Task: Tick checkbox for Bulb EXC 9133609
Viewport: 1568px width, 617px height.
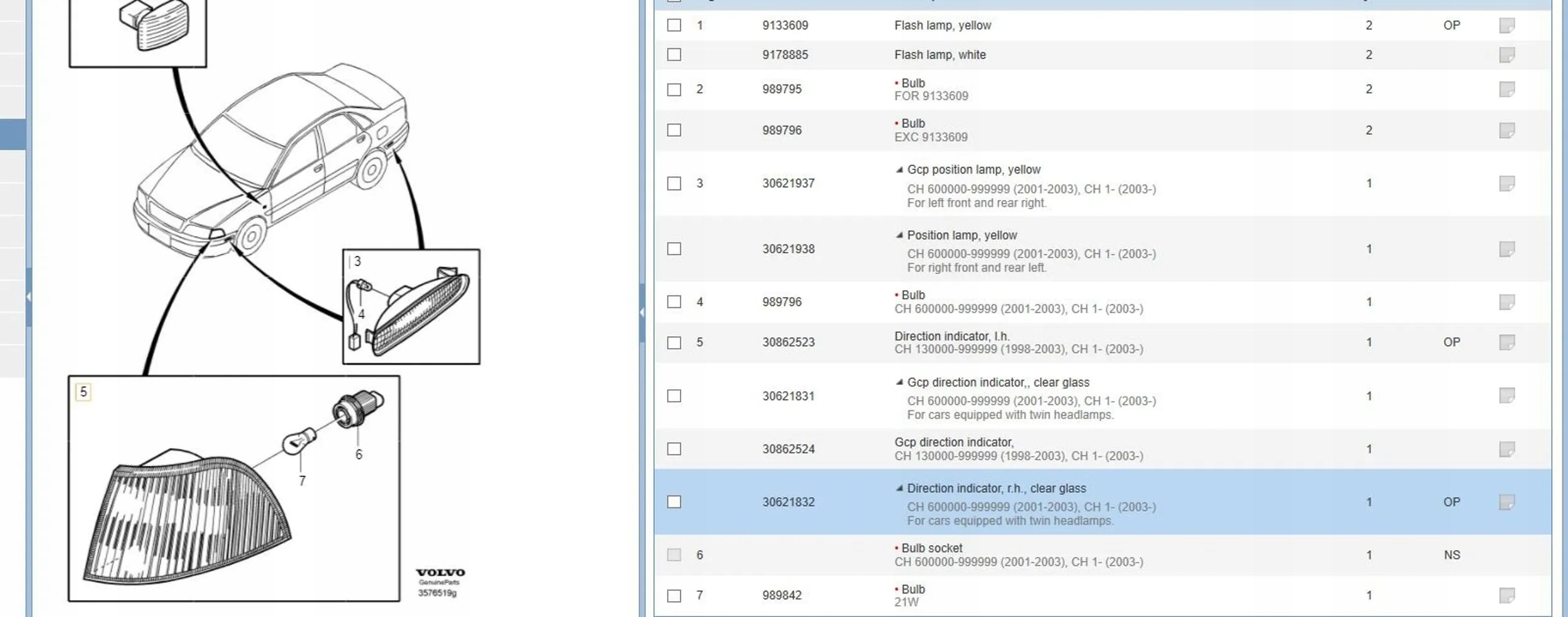Action: tap(674, 130)
